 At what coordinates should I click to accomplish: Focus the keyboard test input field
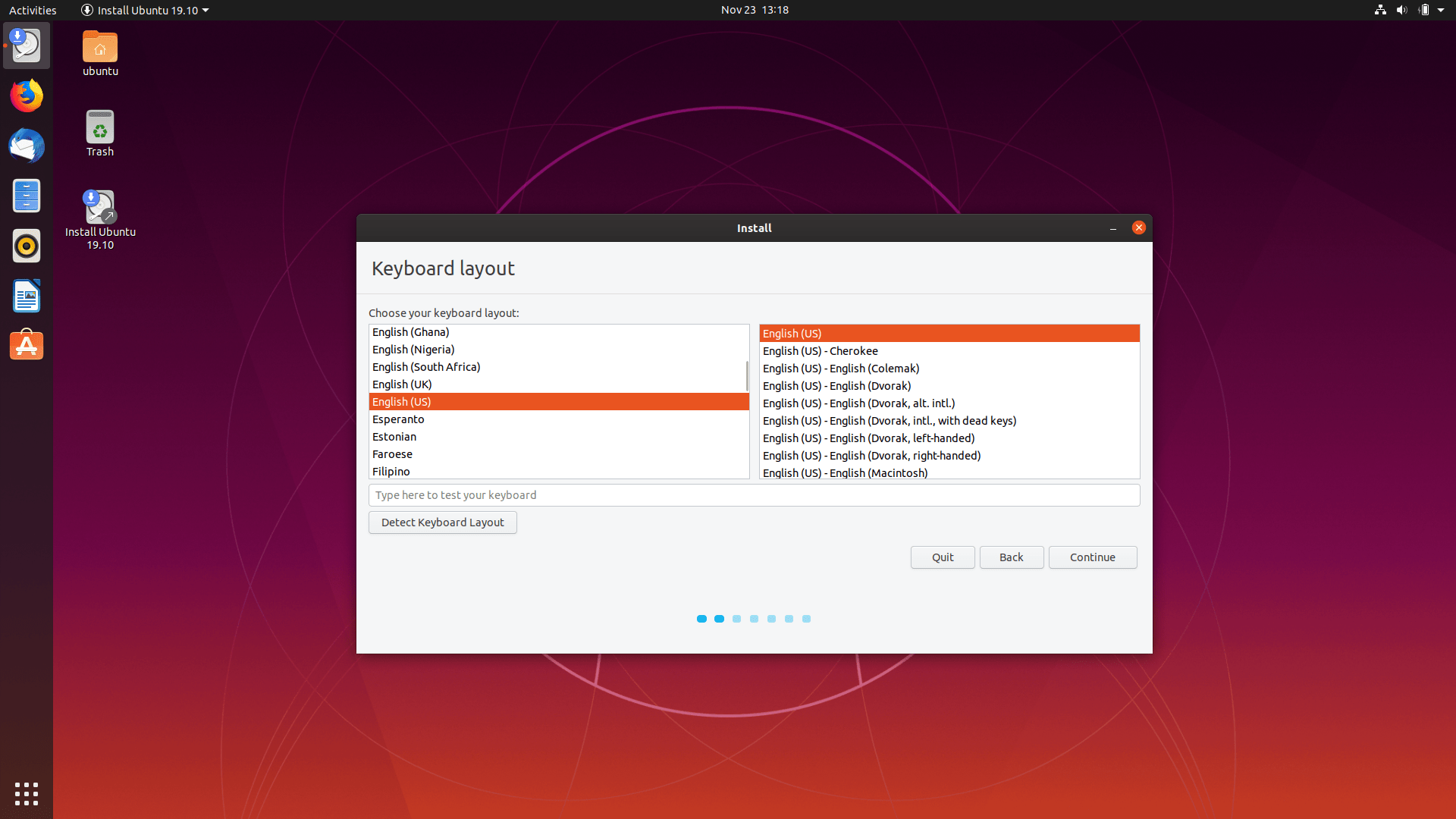pos(754,495)
